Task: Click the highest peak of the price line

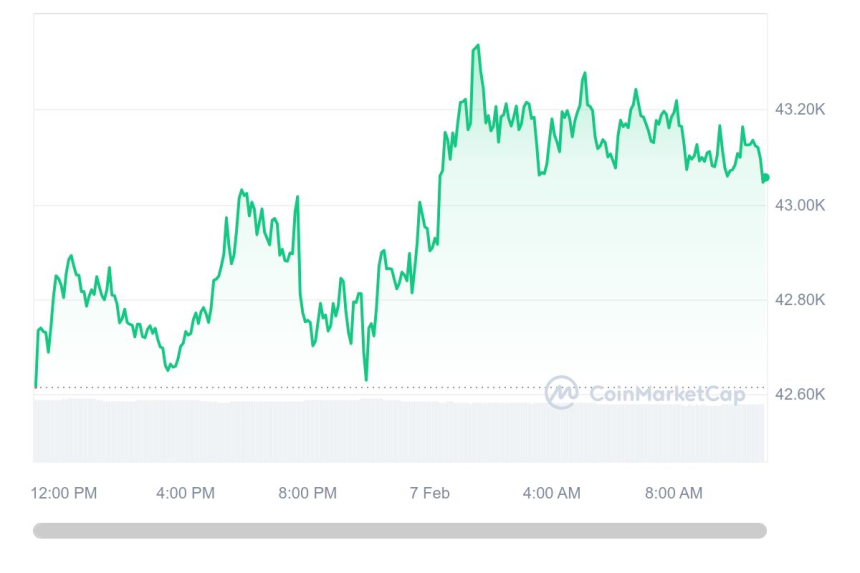Action: 477,45
